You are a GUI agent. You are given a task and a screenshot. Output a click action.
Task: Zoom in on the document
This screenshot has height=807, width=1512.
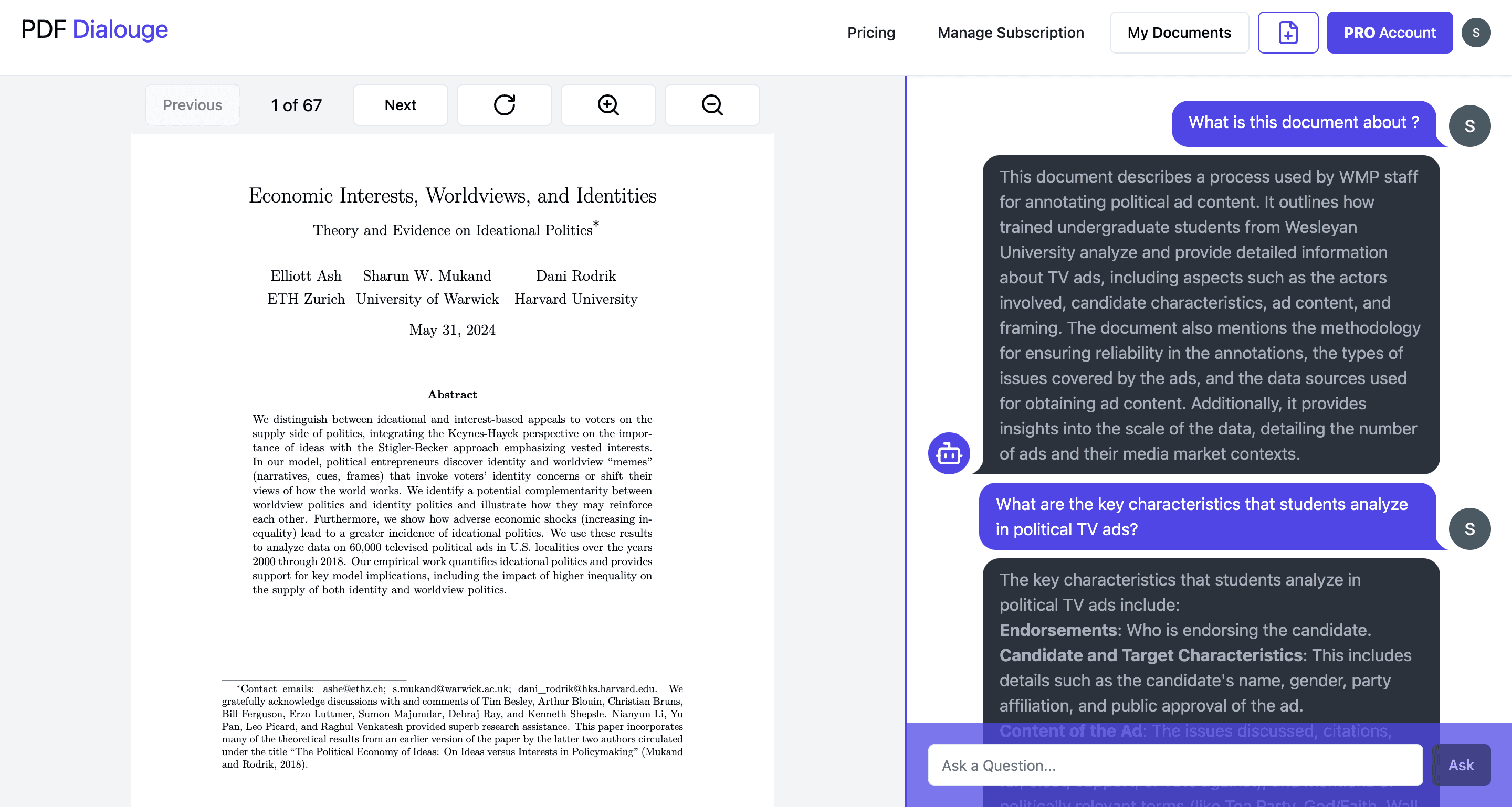click(608, 105)
